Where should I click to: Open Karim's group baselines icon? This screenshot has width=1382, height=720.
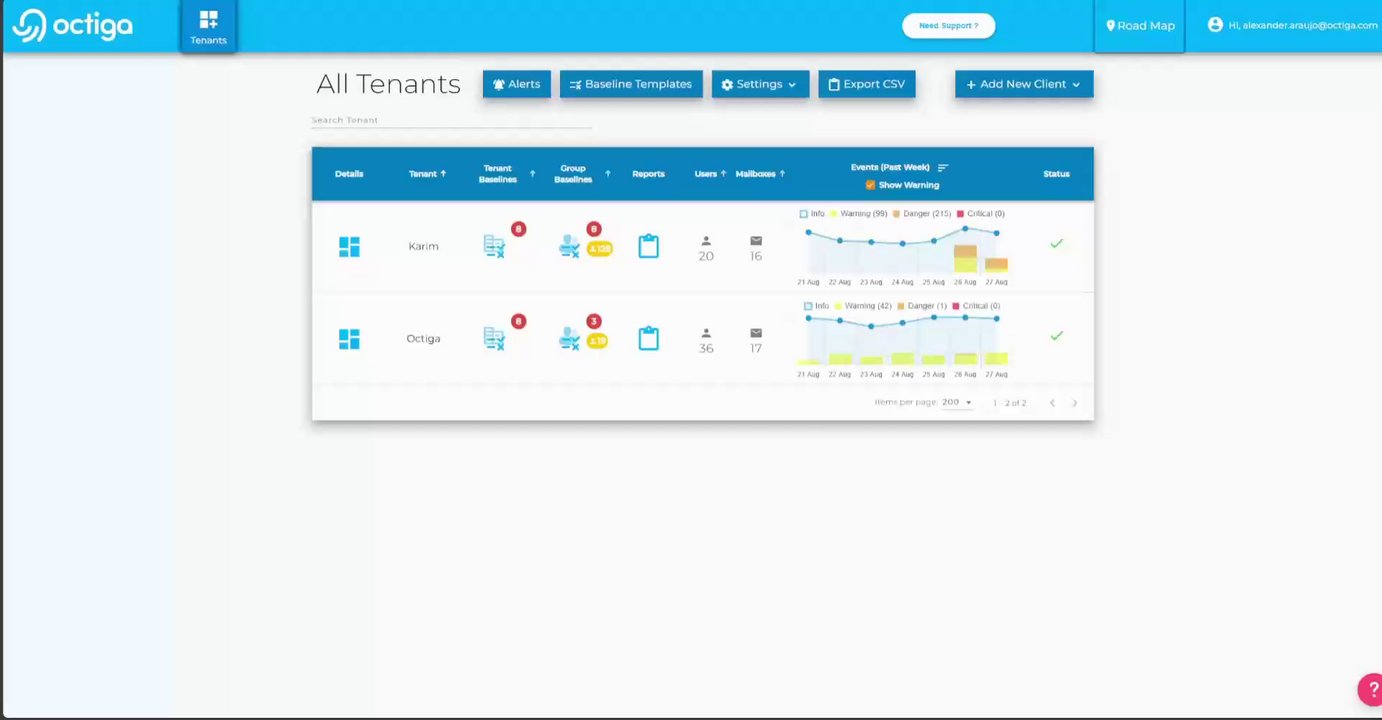point(569,247)
